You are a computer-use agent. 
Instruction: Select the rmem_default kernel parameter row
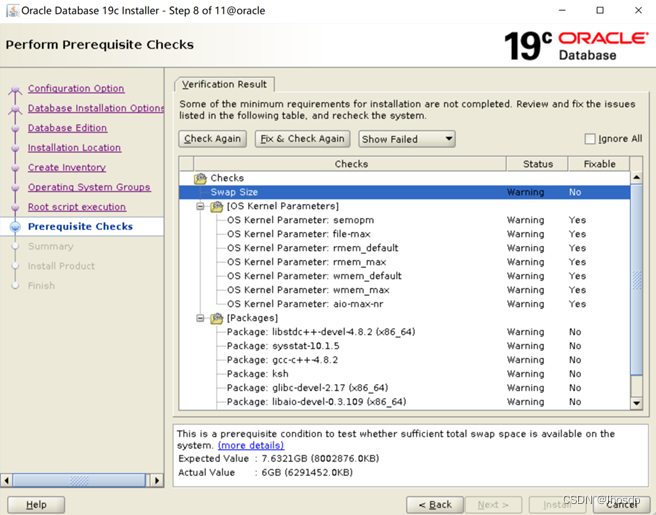click(x=405, y=248)
